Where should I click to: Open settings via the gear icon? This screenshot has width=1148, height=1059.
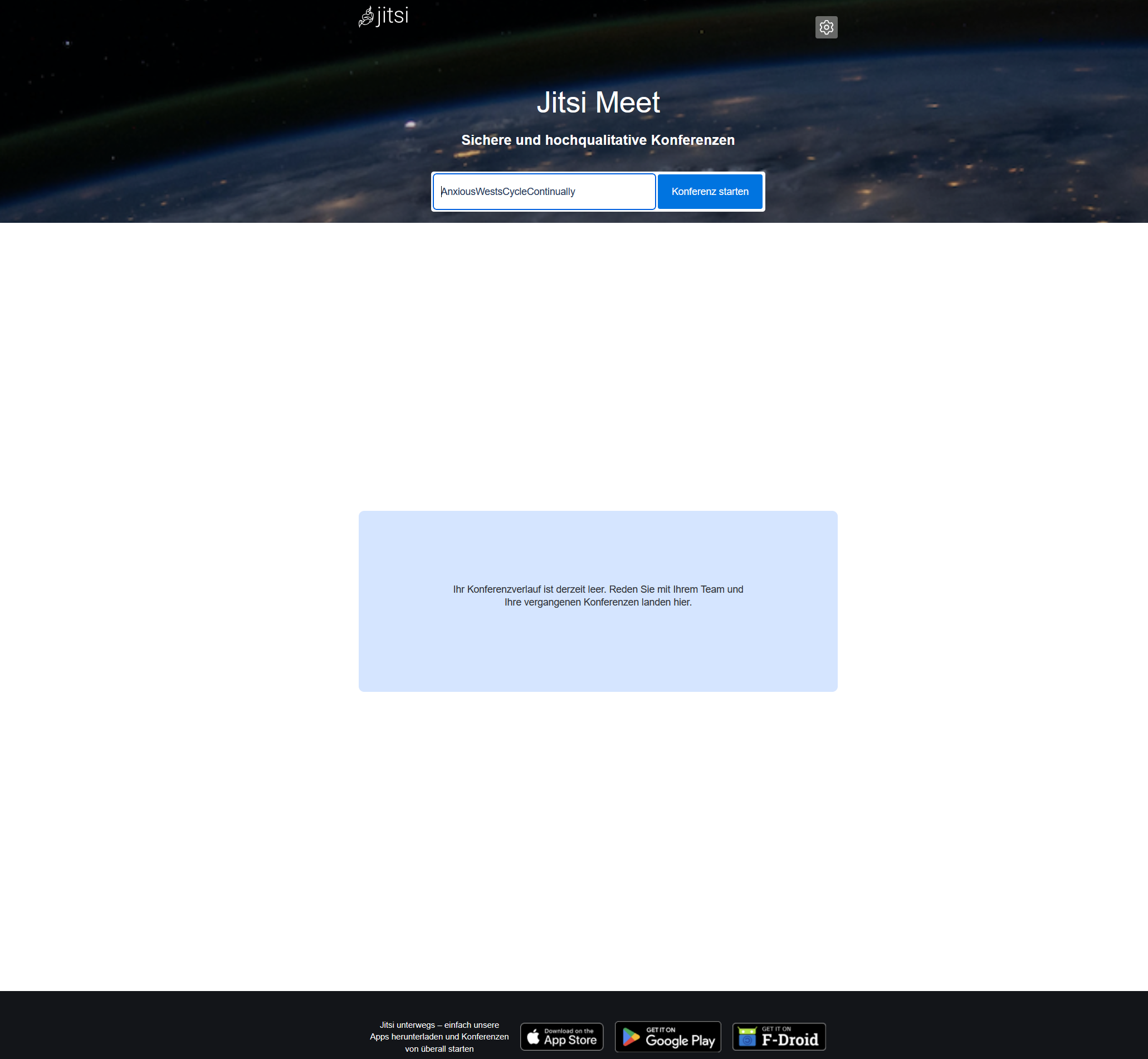(x=826, y=27)
